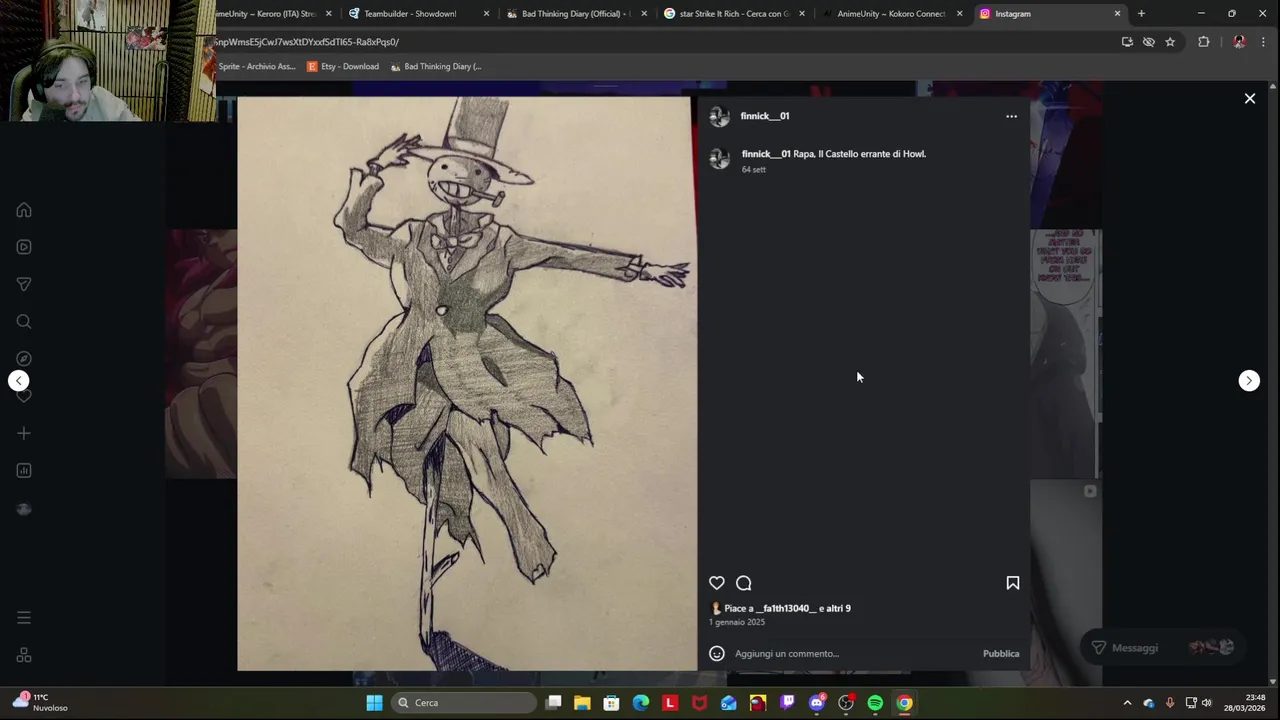The width and height of the screenshot is (1280, 720).
Task: Click the taskbar Cerca search box
Action: (464, 703)
